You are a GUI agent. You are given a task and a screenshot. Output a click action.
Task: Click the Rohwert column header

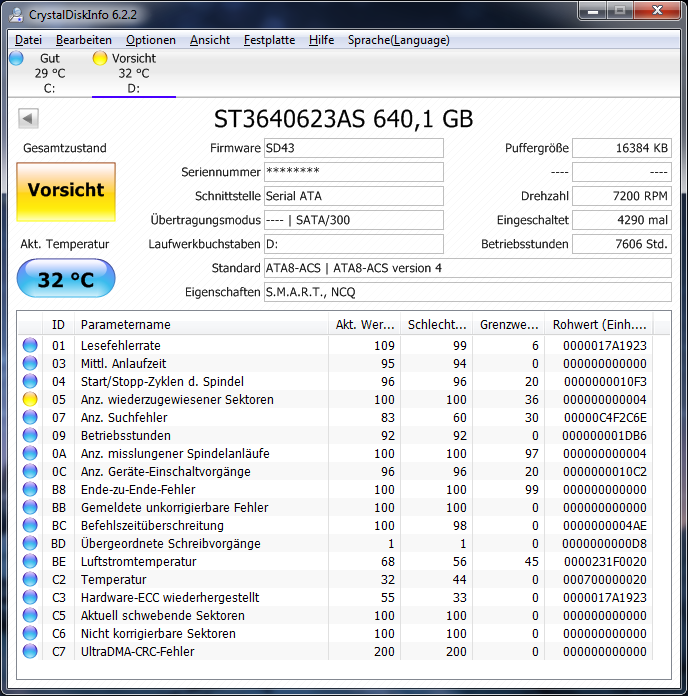pos(599,324)
